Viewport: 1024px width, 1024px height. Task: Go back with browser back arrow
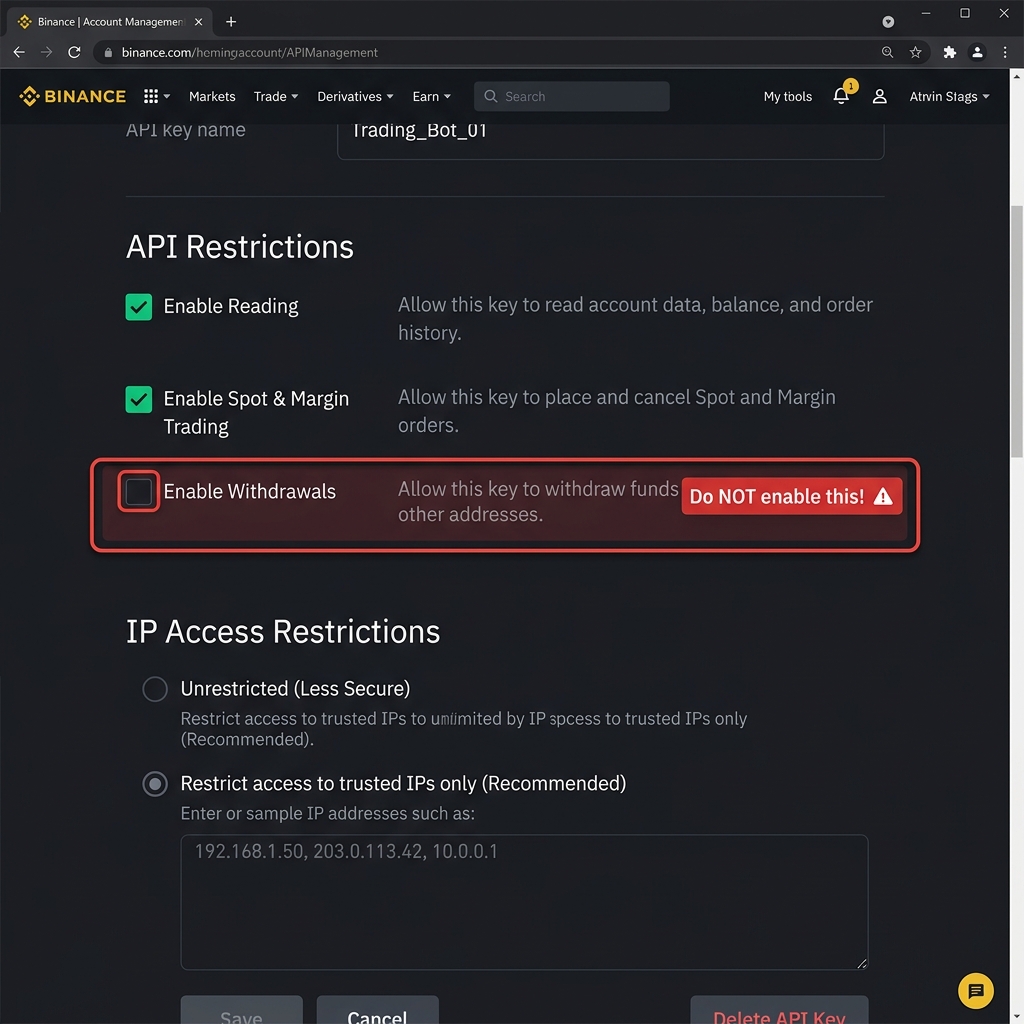click(x=19, y=52)
